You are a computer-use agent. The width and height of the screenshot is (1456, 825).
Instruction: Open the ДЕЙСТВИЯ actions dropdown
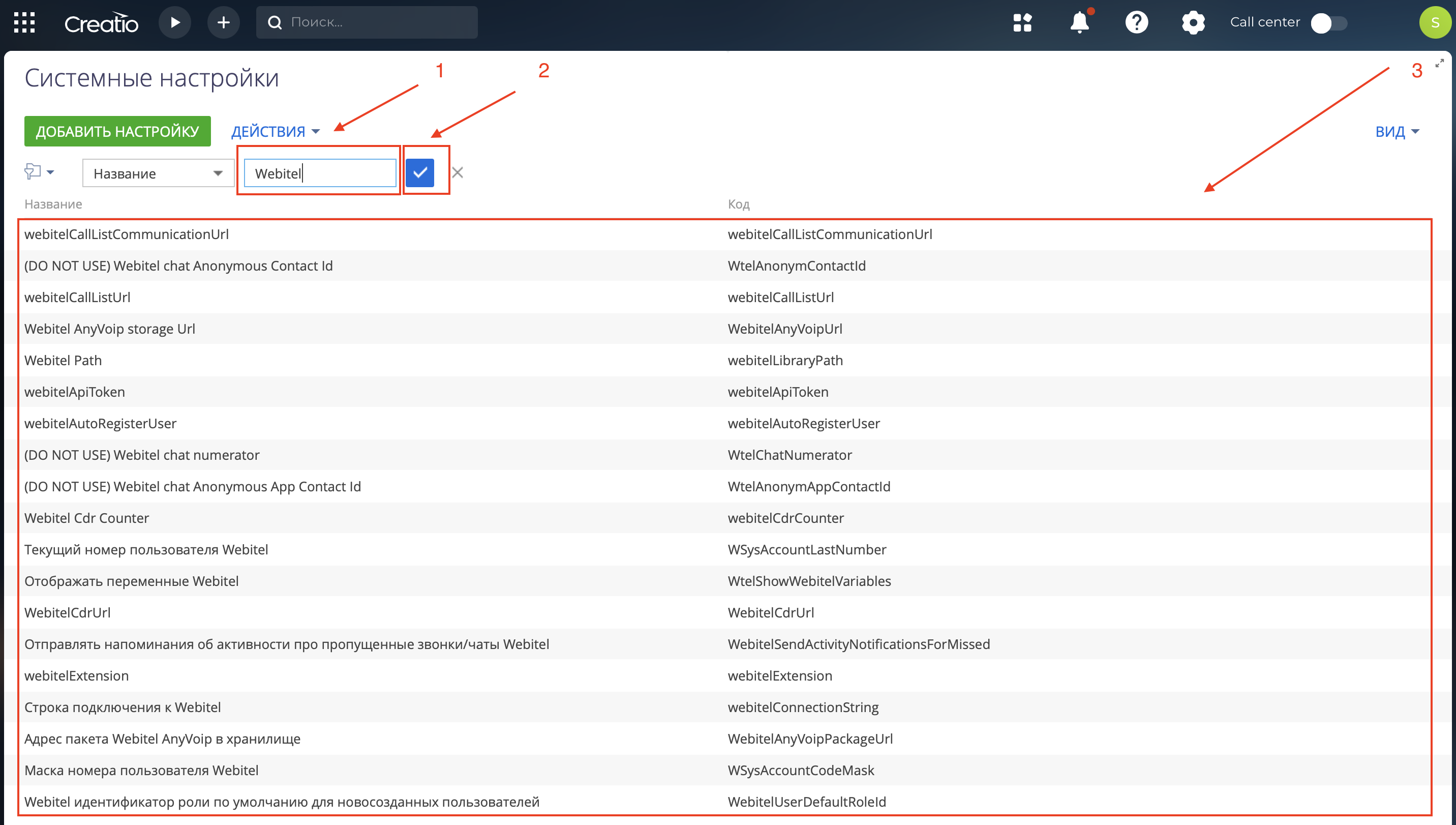coord(275,131)
